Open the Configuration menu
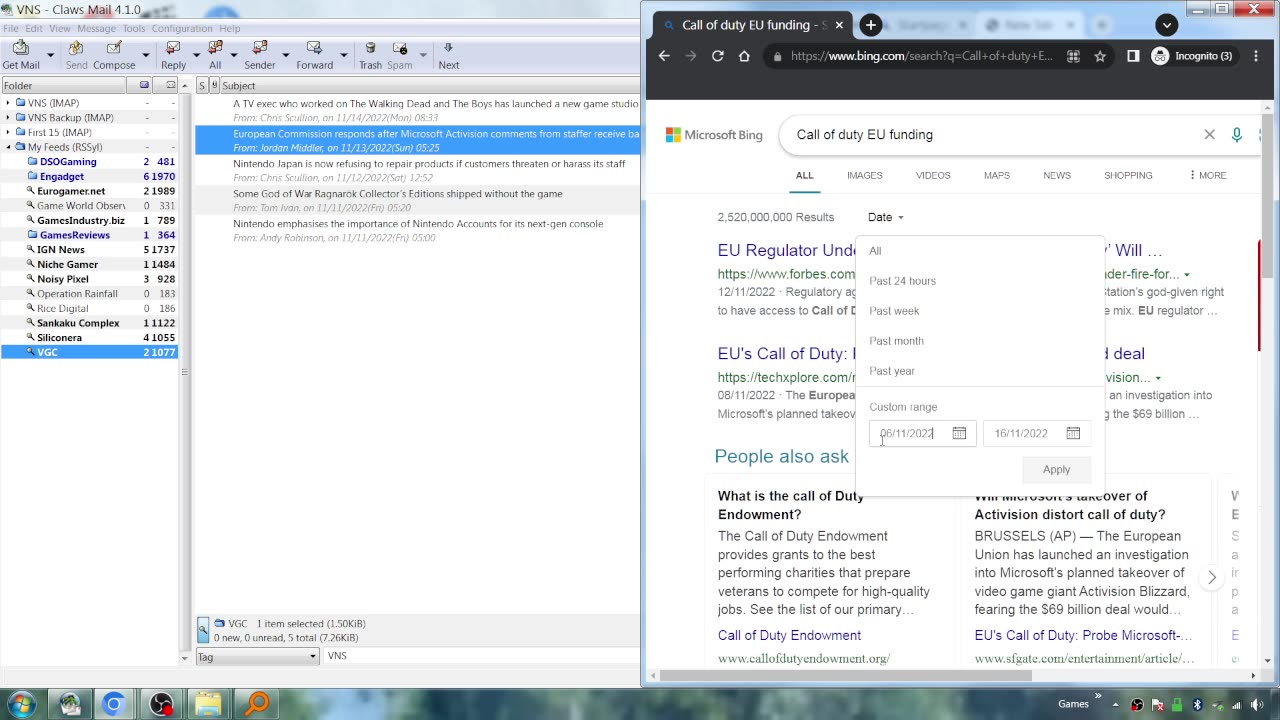The height and width of the screenshot is (720, 1280). (x=182, y=28)
